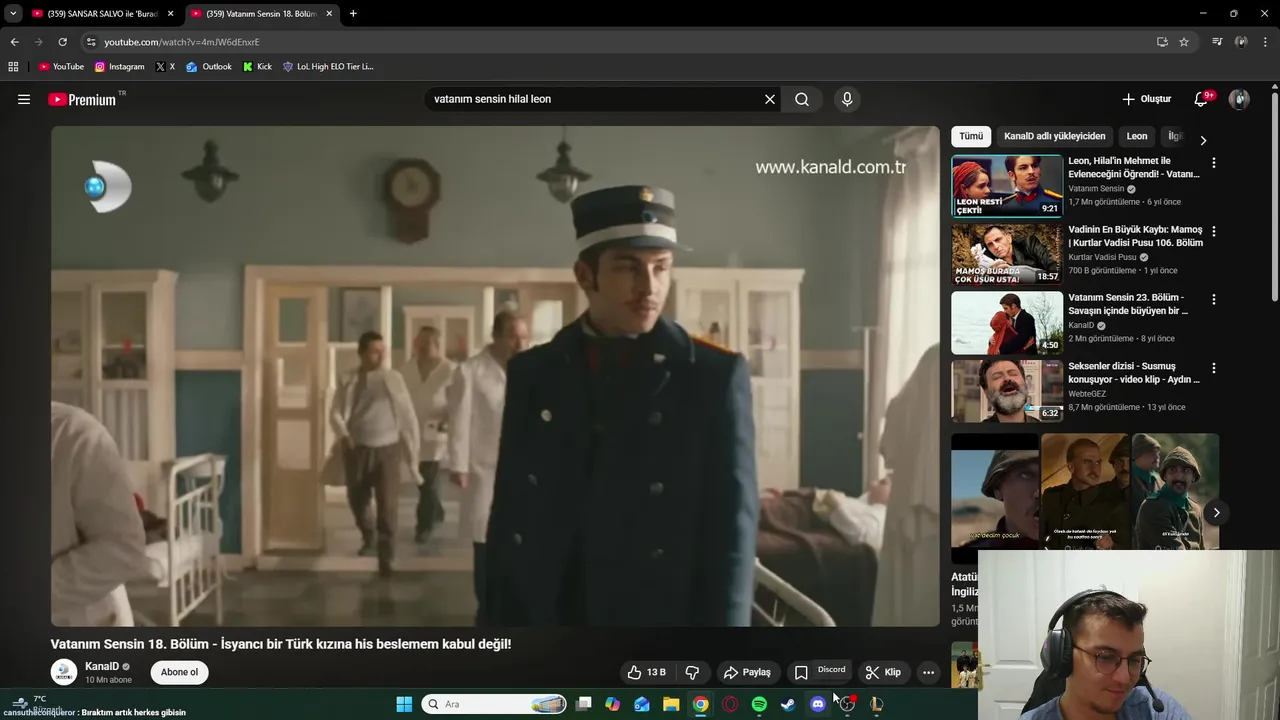Click the Paylaş share button
Viewport: 1280px width, 720px height.
pyautogui.click(x=747, y=672)
